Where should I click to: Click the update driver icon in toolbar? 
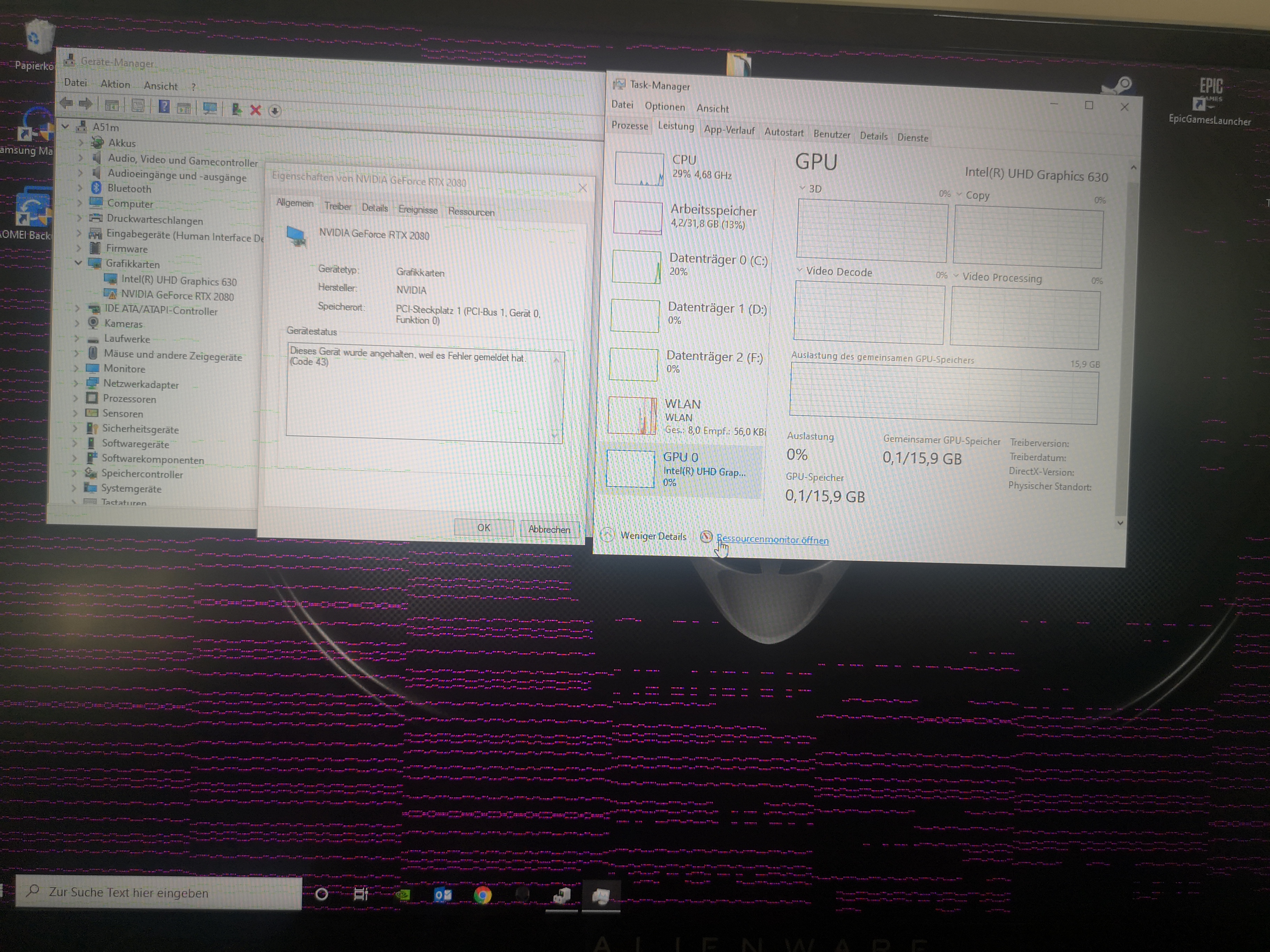coord(236,109)
